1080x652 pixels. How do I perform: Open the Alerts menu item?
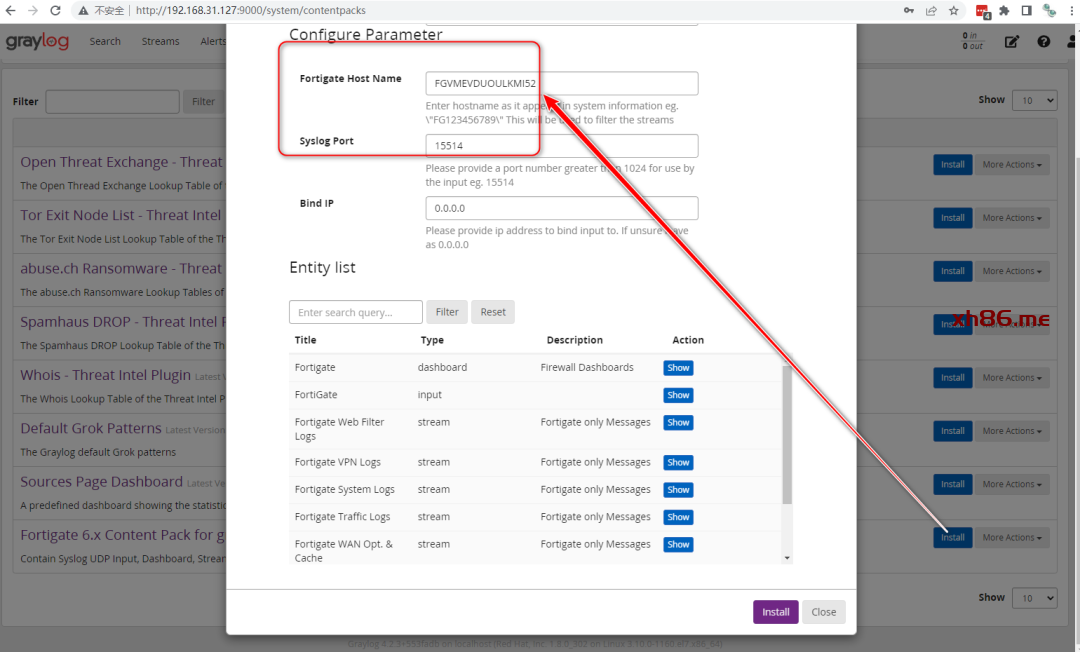tap(213, 41)
